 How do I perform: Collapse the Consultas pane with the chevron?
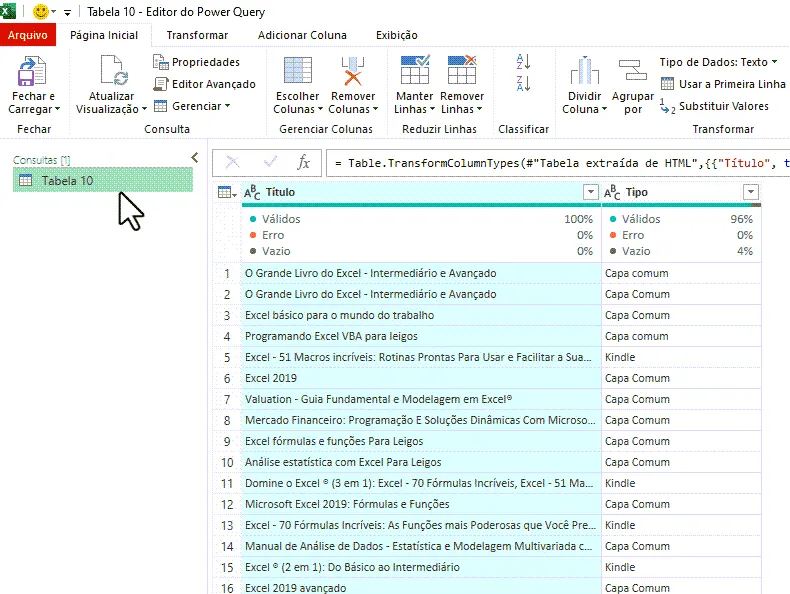[x=195, y=158]
